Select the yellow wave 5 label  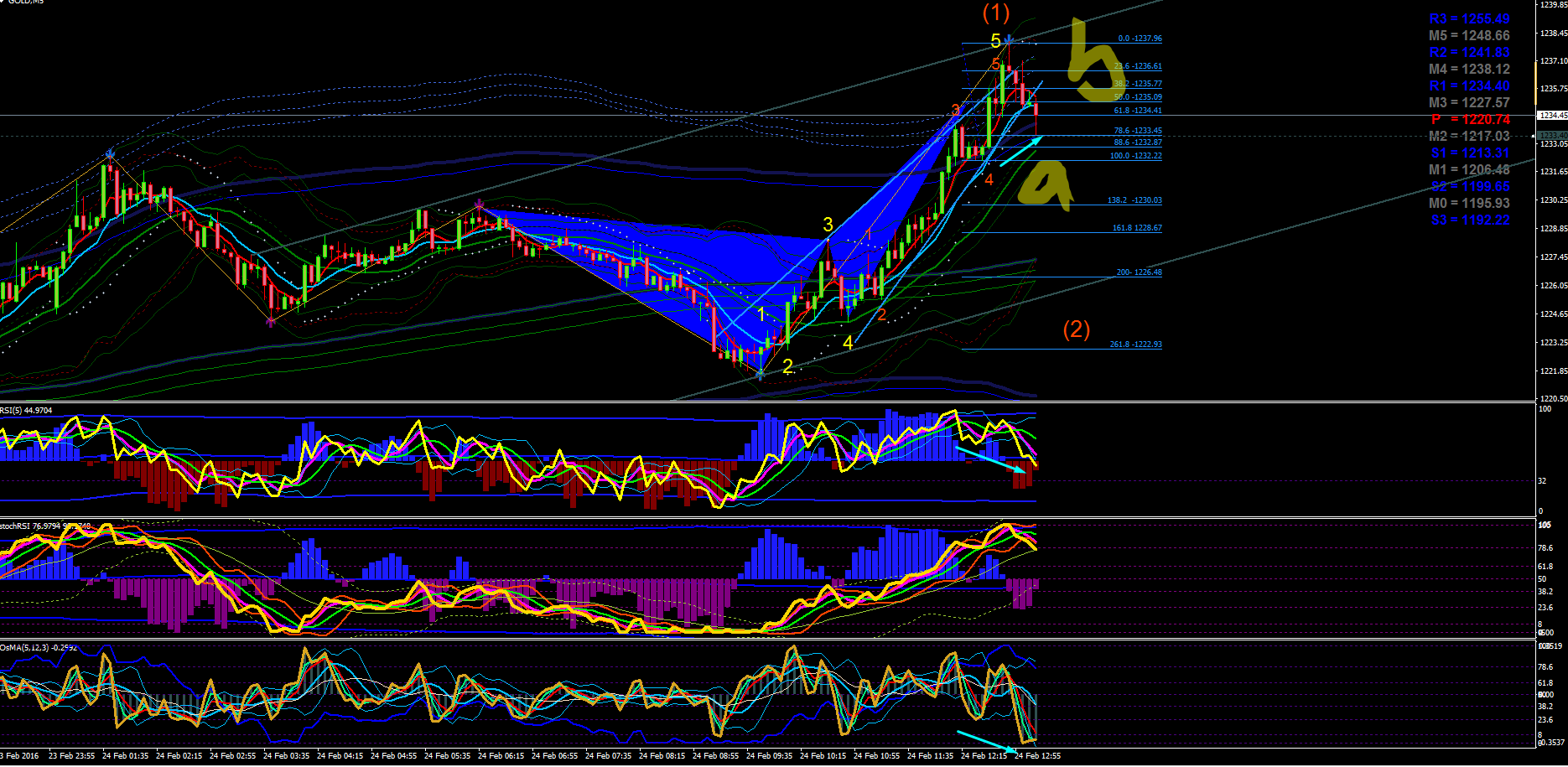pos(995,41)
